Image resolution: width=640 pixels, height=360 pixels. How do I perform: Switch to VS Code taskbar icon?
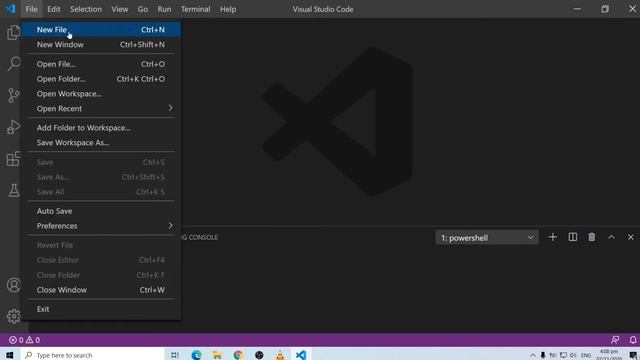point(301,355)
